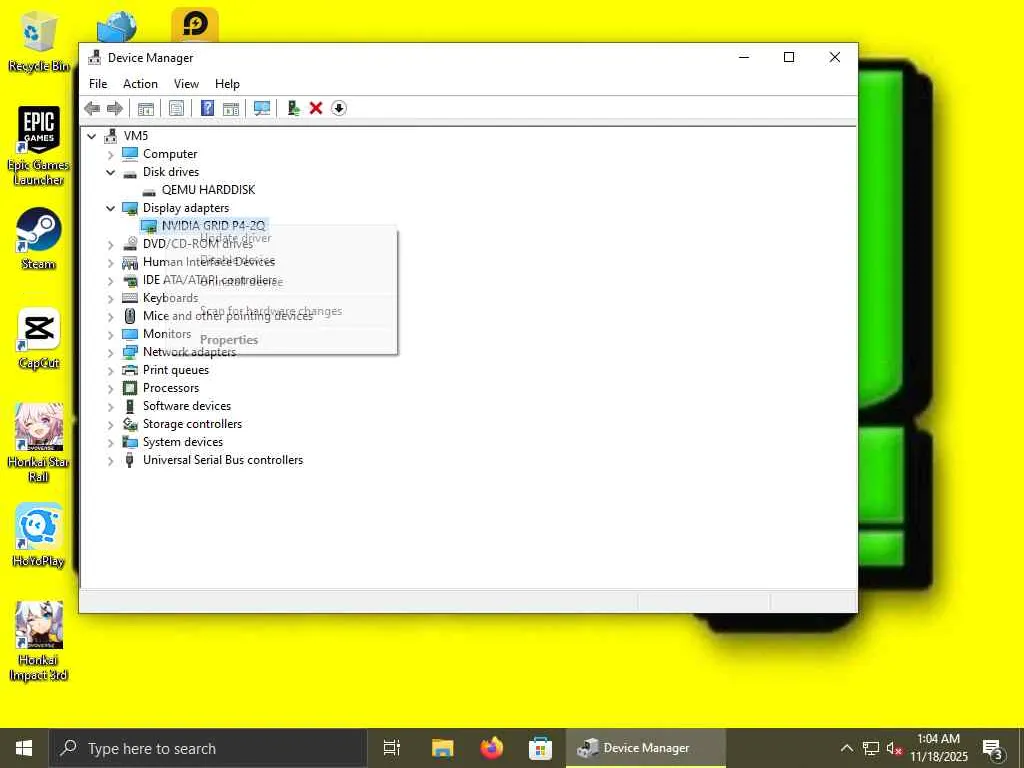Open the Action menu
The height and width of the screenshot is (768, 1024).
140,84
